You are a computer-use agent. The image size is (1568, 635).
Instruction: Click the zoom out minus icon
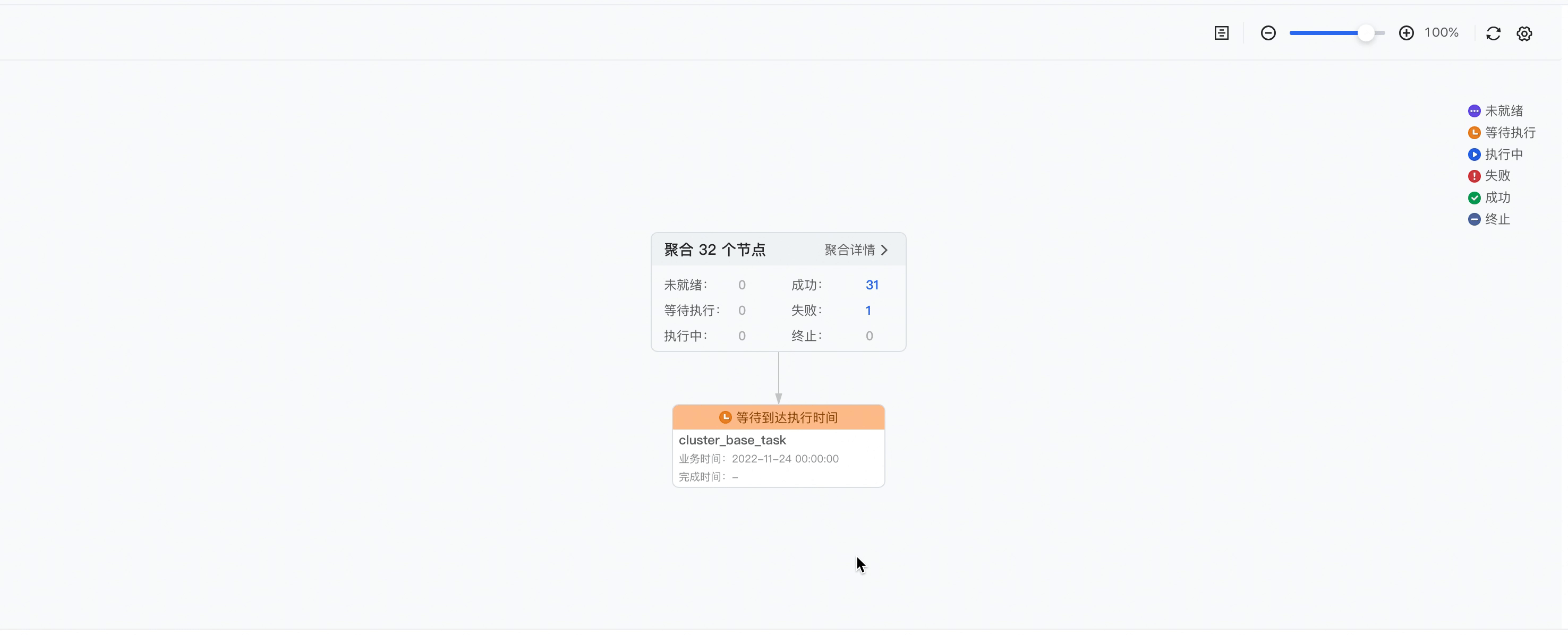tap(1268, 33)
